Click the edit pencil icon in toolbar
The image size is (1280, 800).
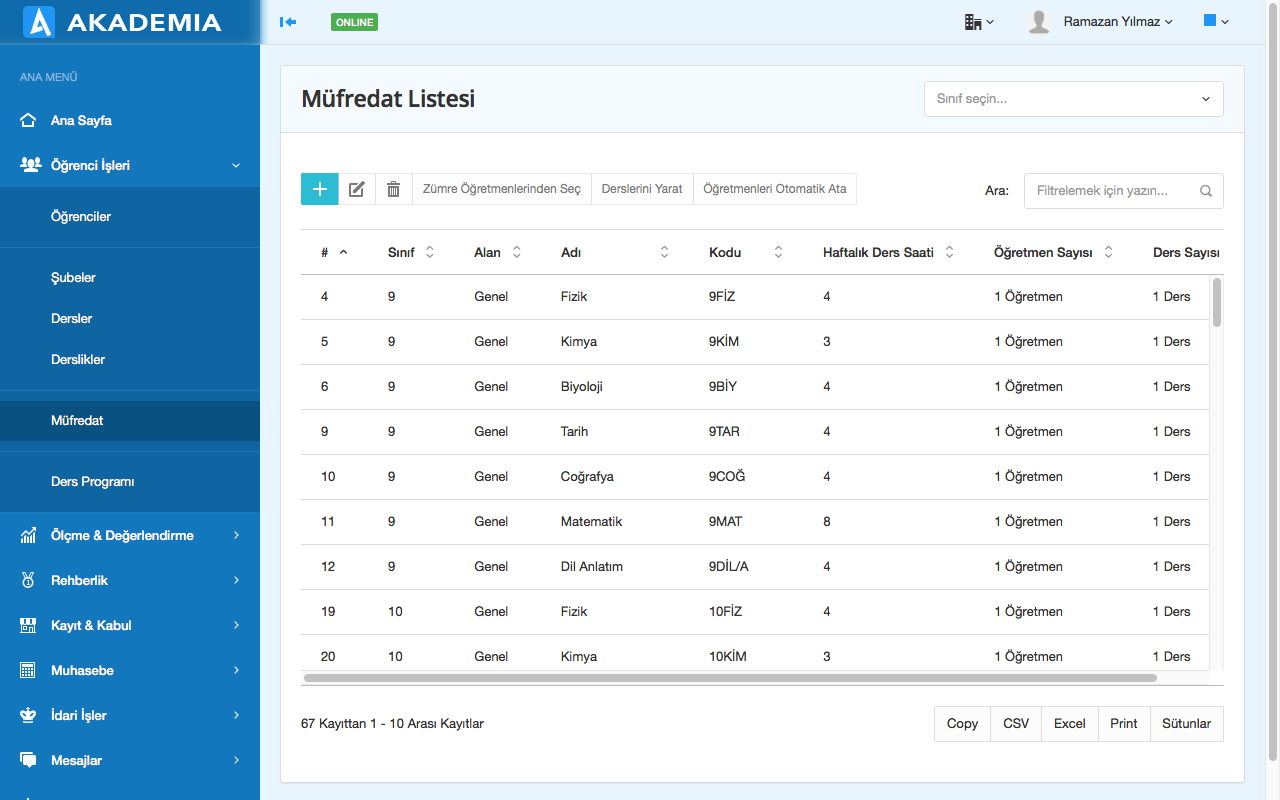(x=356, y=189)
